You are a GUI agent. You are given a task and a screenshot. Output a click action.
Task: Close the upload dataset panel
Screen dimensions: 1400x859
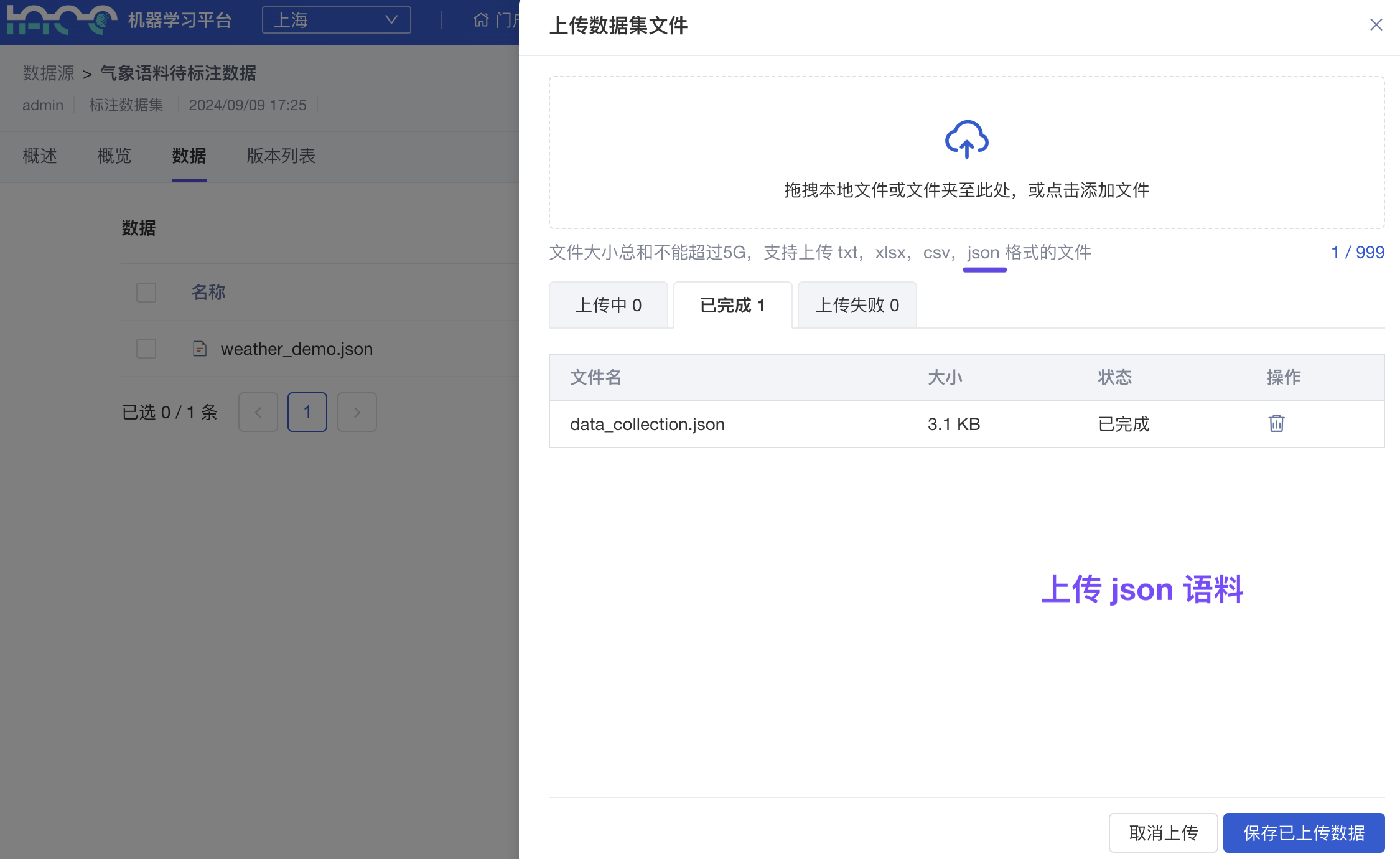[1376, 25]
